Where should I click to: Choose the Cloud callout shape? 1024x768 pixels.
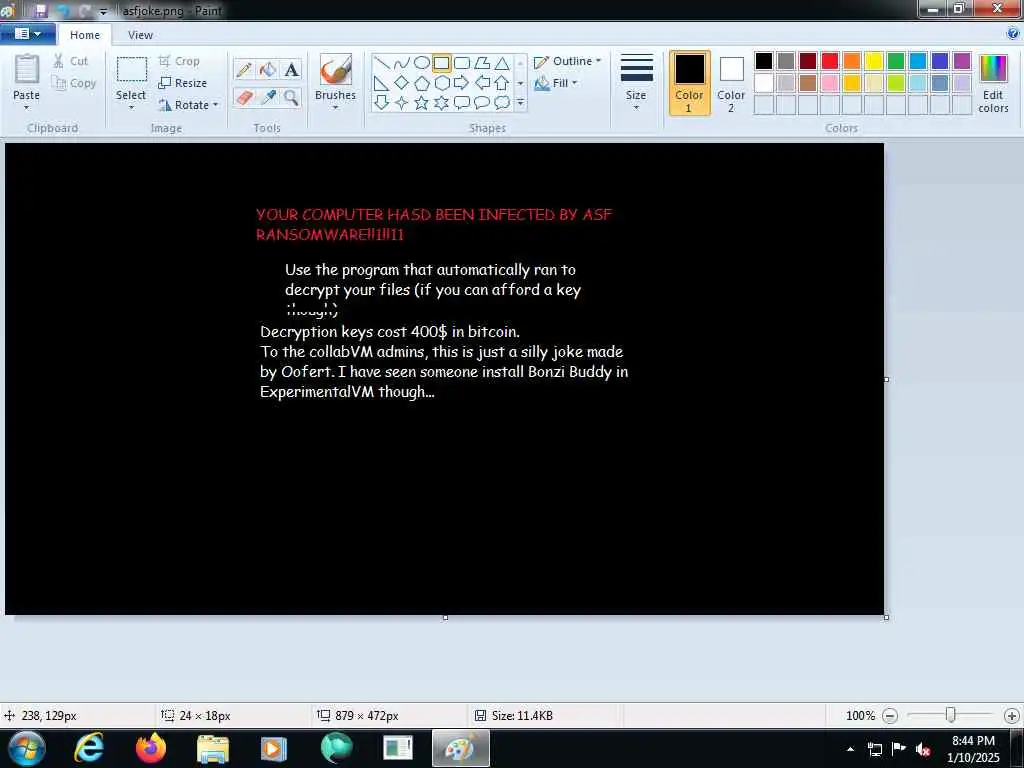502,103
